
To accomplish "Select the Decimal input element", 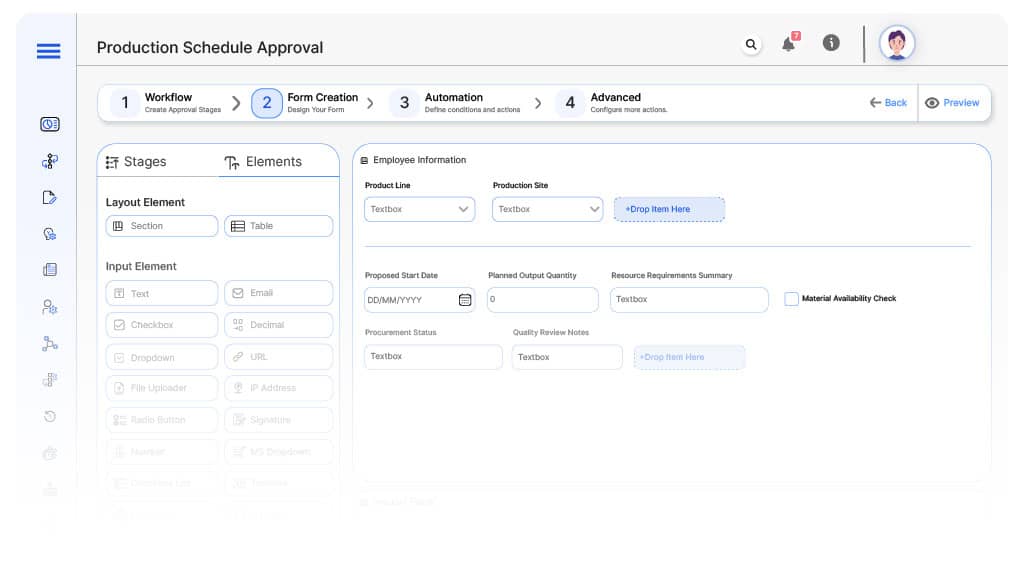I will 279,325.
